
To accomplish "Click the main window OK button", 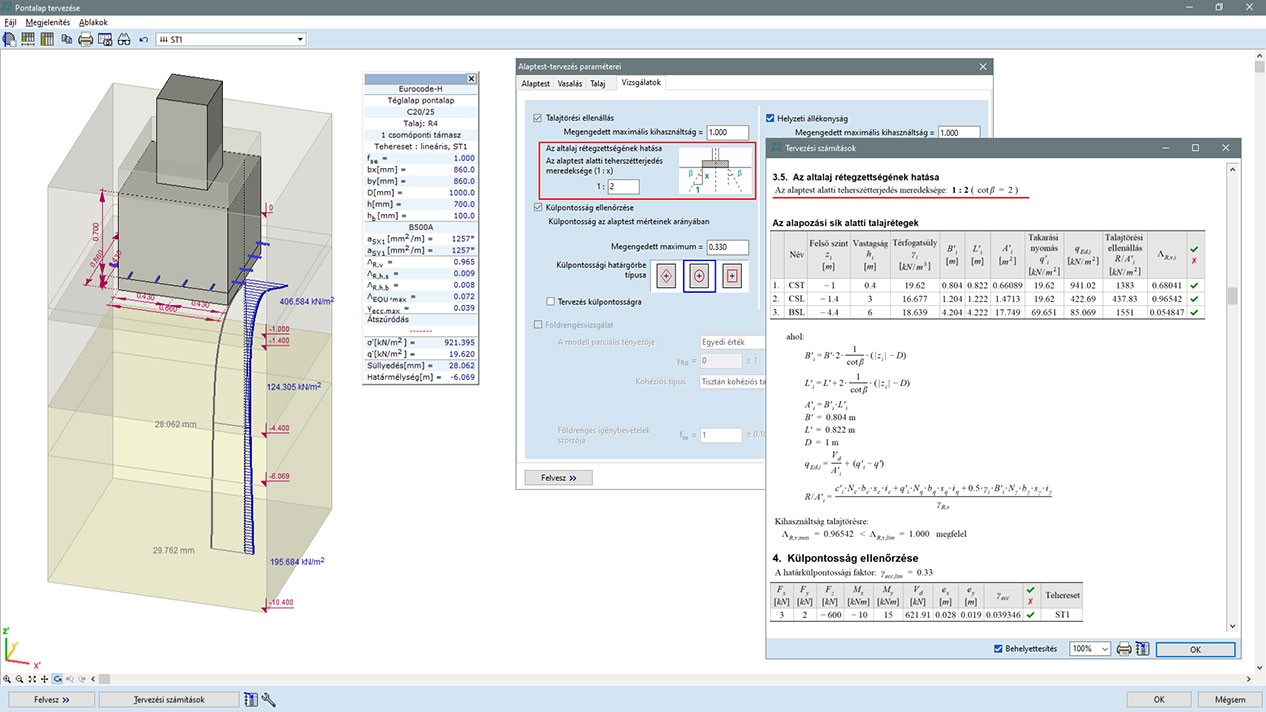I will coord(1158,700).
